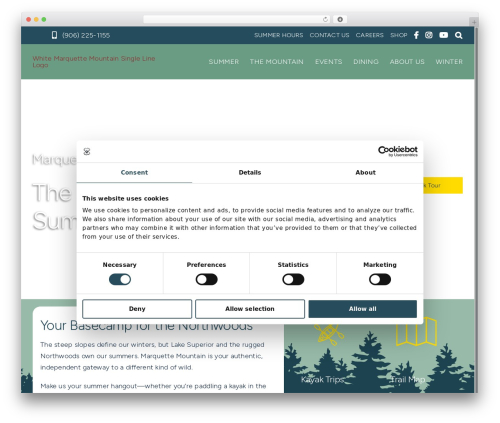The height and width of the screenshot is (423, 500).
Task: Switch to the Details tab
Action: pos(250,173)
